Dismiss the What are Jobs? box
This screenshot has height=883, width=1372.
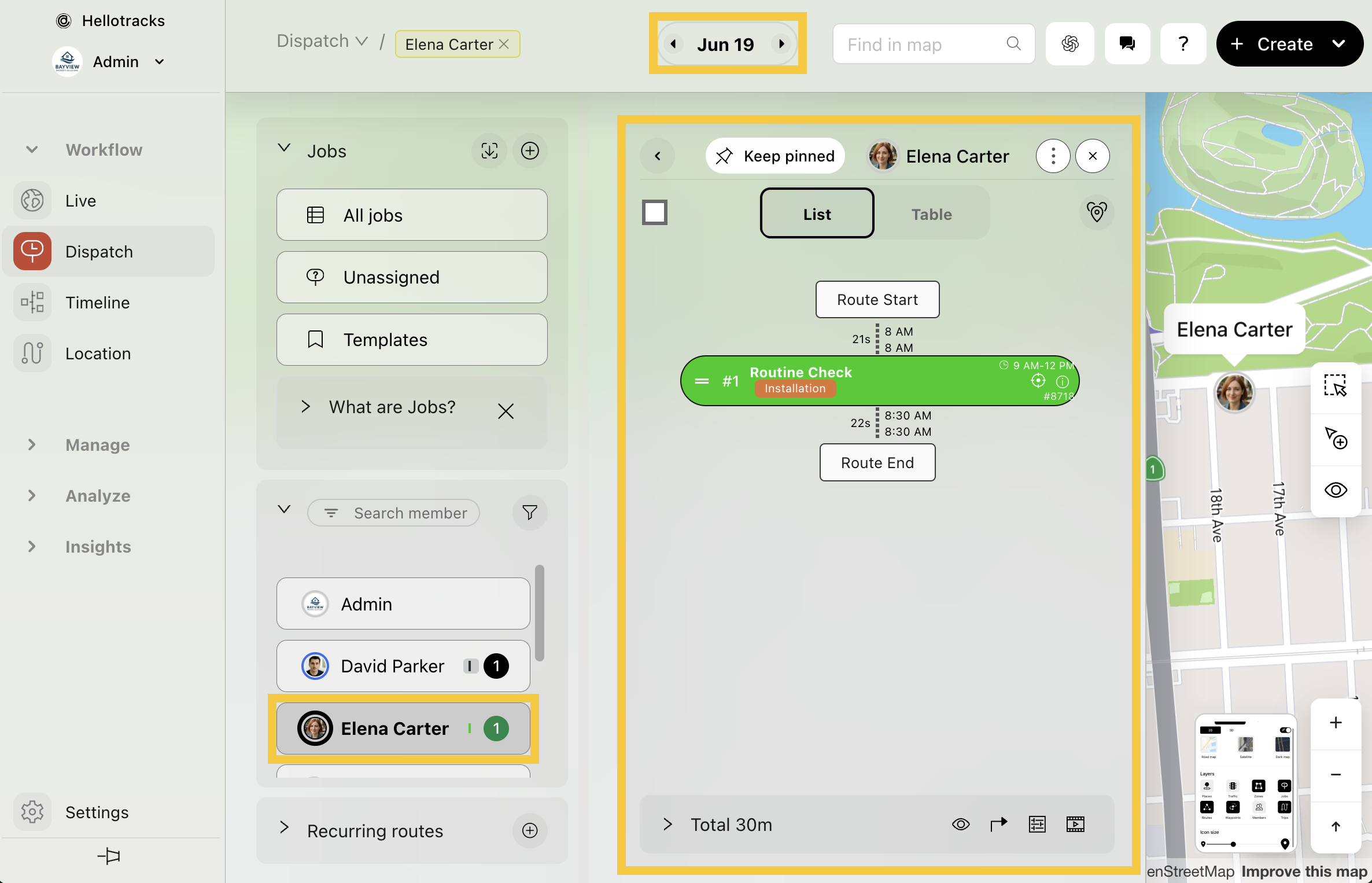click(x=506, y=411)
